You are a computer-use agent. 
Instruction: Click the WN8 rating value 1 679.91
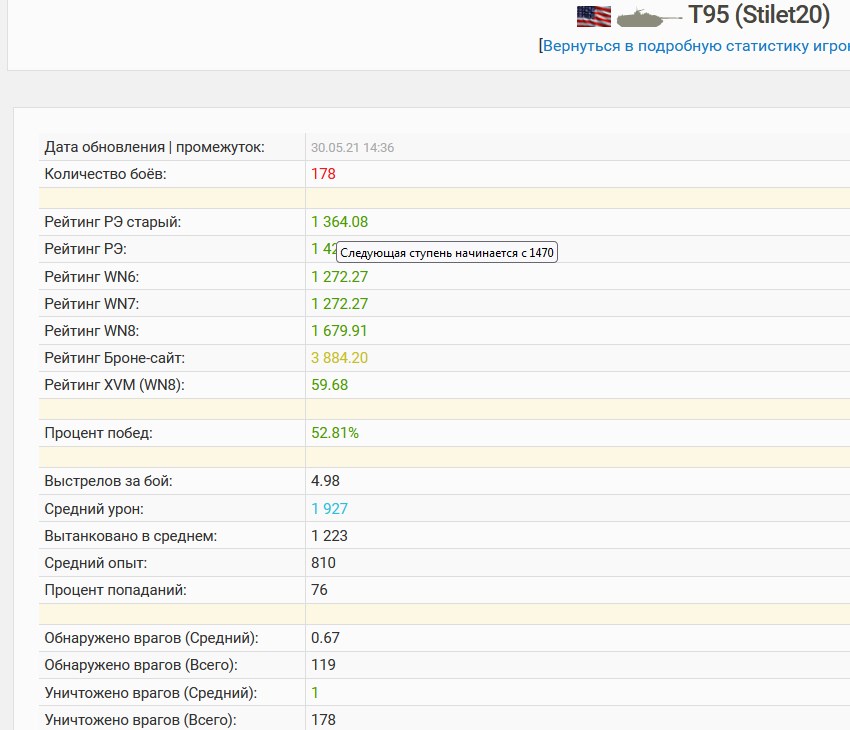pos(339,331)
